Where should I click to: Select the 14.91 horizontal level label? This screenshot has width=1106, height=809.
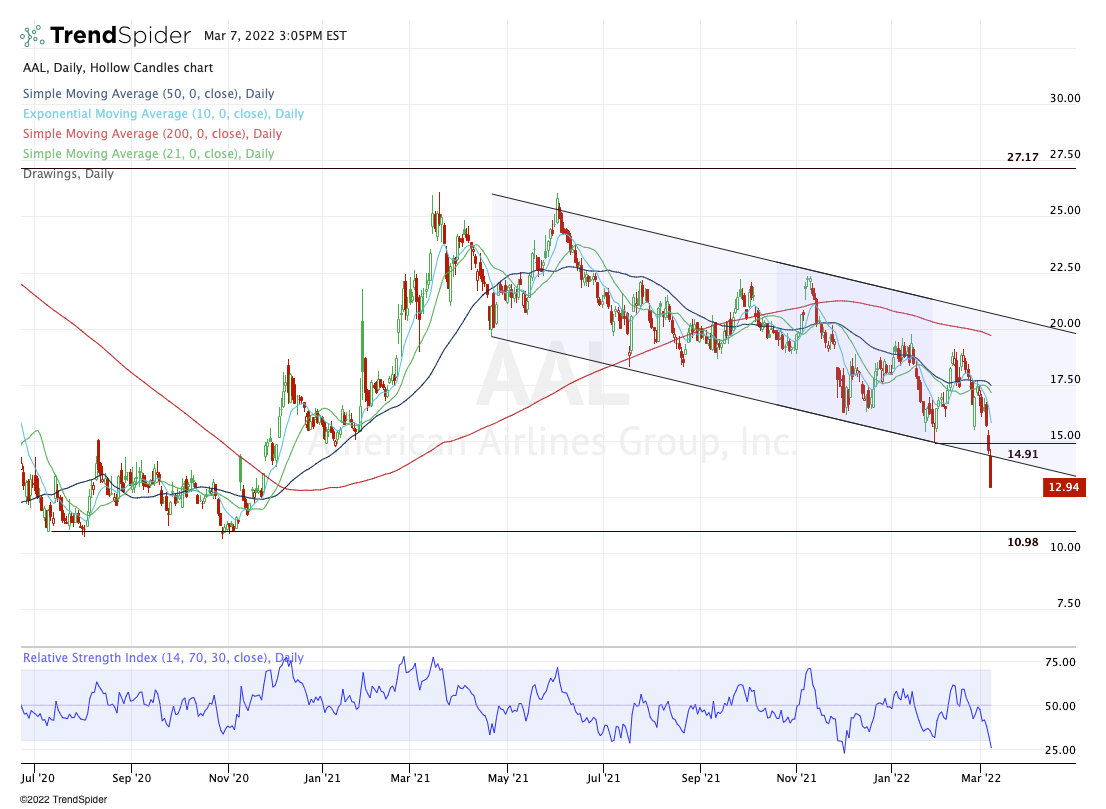[x=1023, y=454]
